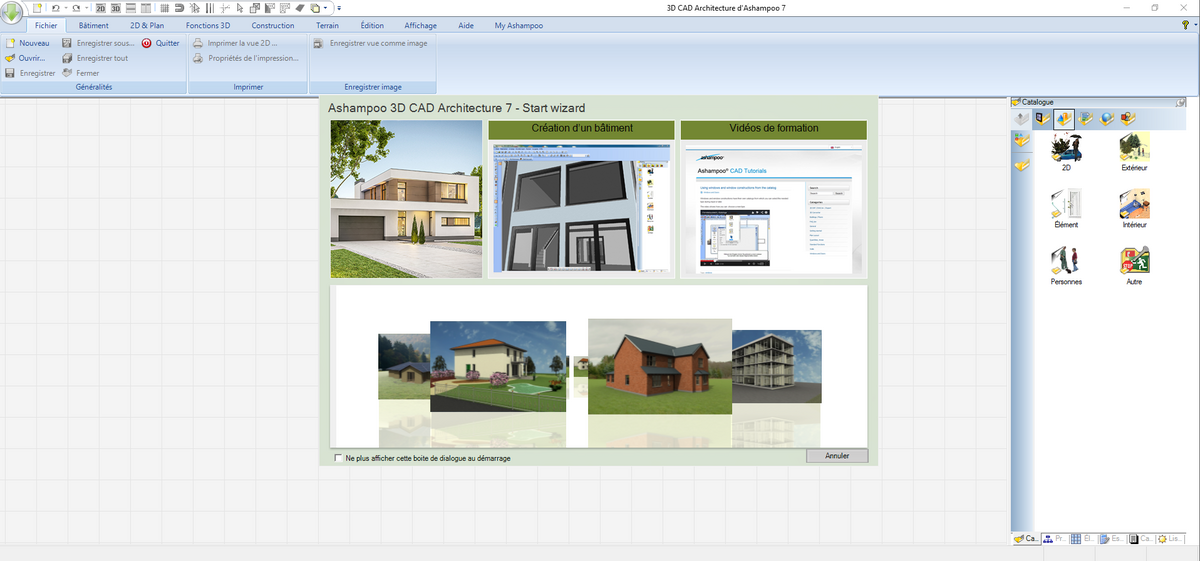Click the Vidéos de formation header
1200x561 pixels.
coord(773,129)
